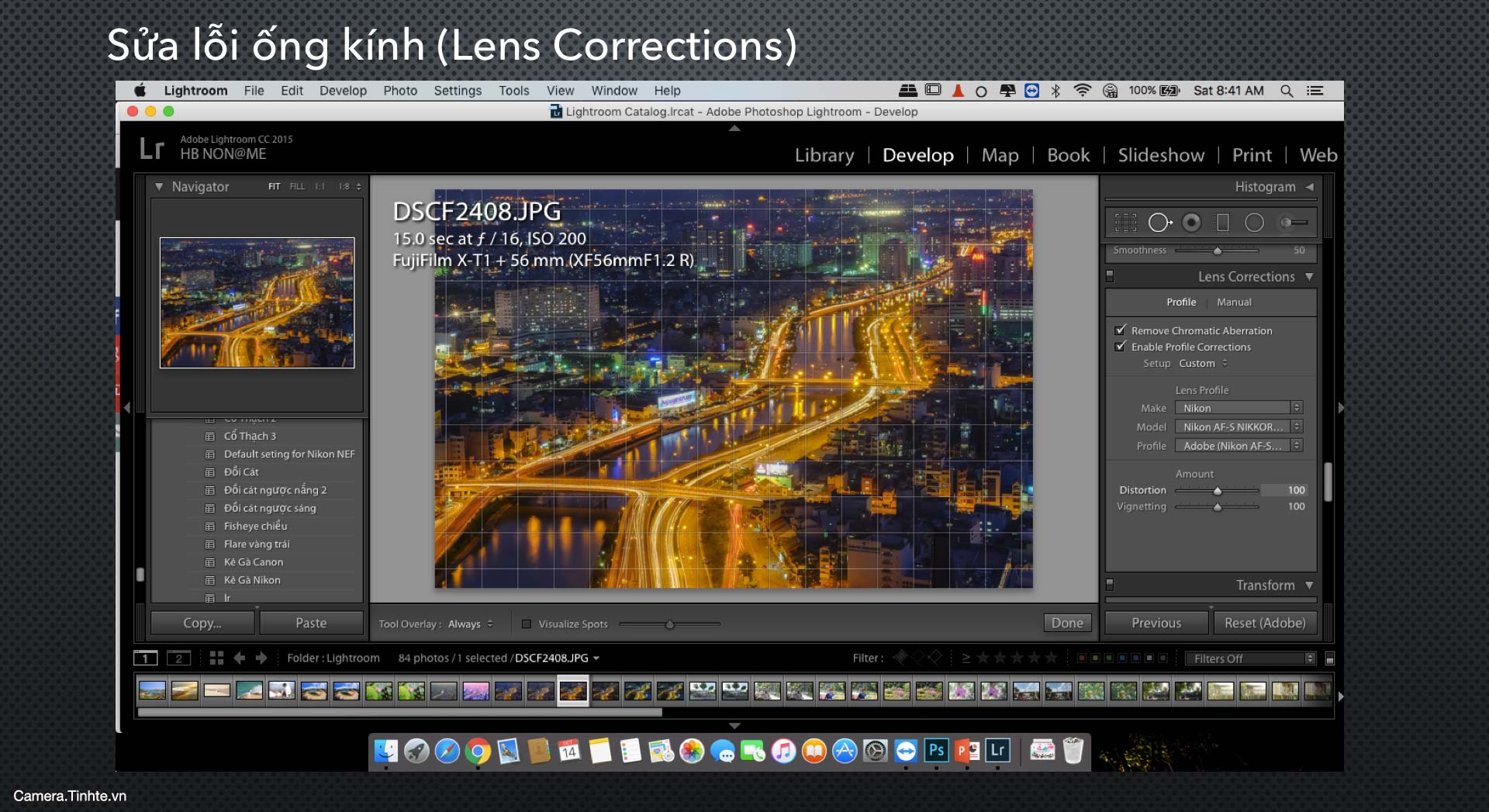Click the Paste button
Screen dimensions: 1489x812
click(x=311, y=623)
